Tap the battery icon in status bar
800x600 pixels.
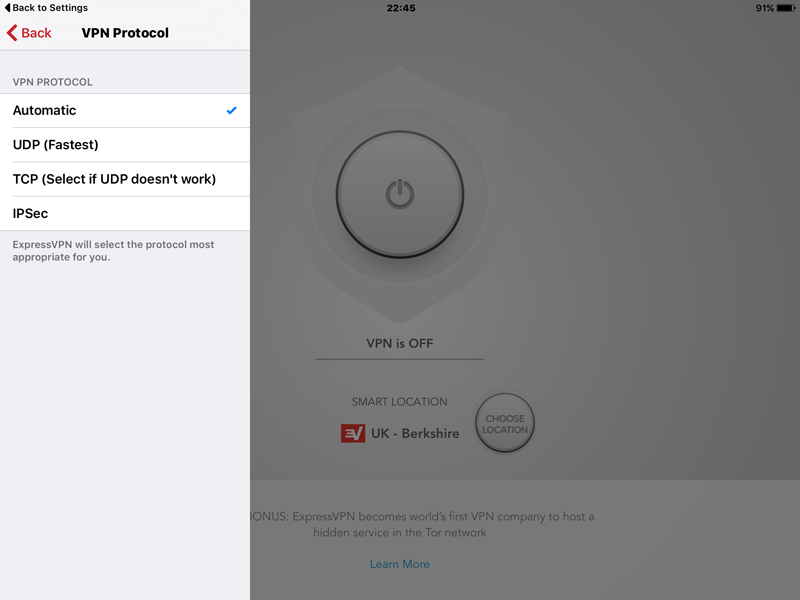click(786, 8)
